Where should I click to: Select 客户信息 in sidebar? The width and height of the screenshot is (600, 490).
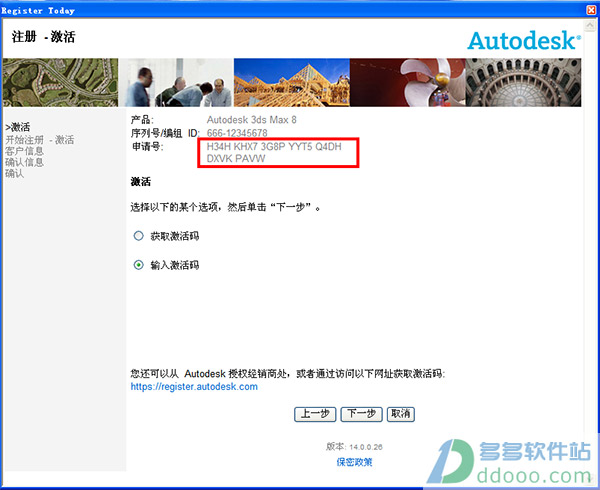coord(24,151)
